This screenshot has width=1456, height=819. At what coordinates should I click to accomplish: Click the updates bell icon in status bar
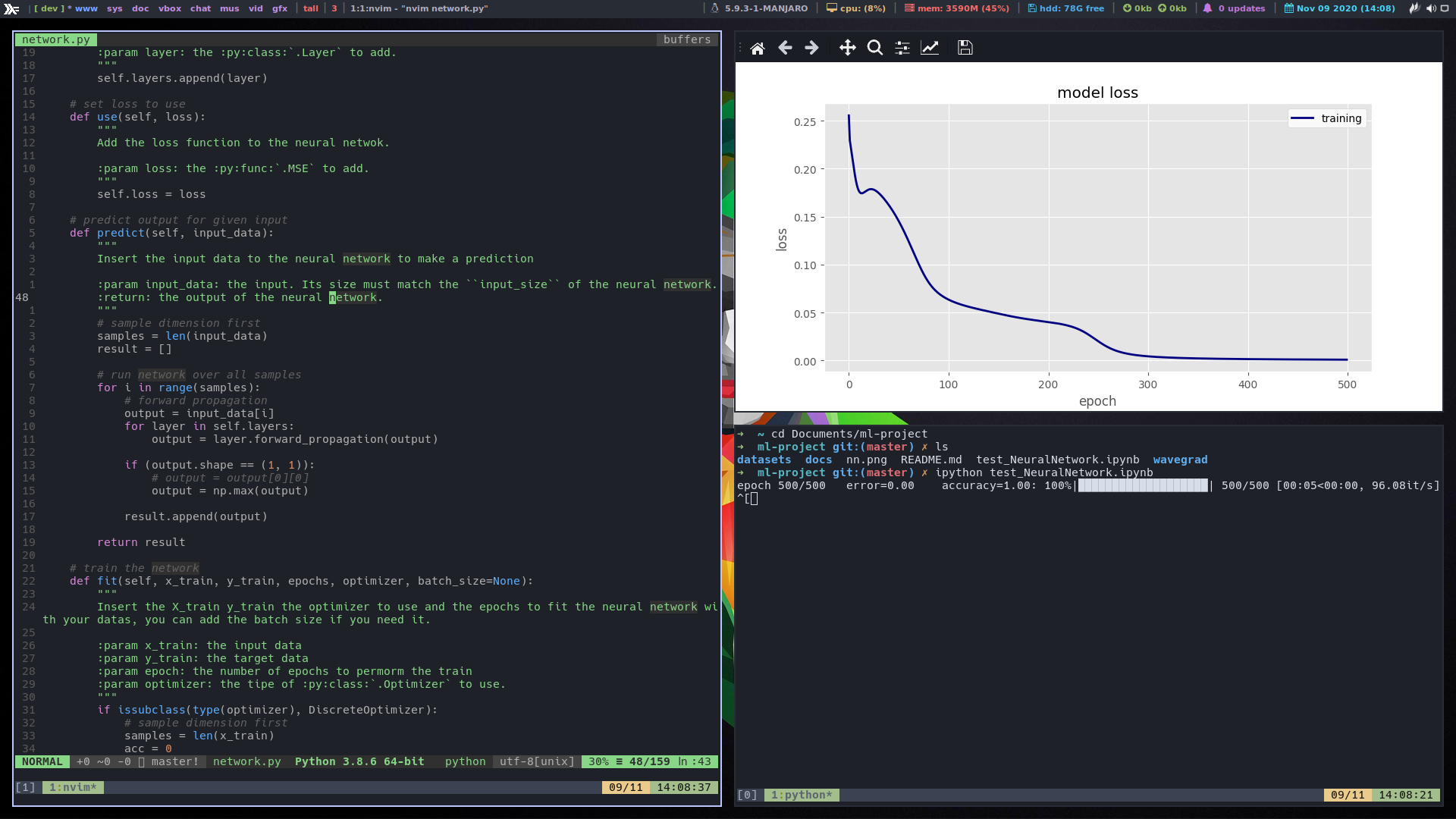1207,8
